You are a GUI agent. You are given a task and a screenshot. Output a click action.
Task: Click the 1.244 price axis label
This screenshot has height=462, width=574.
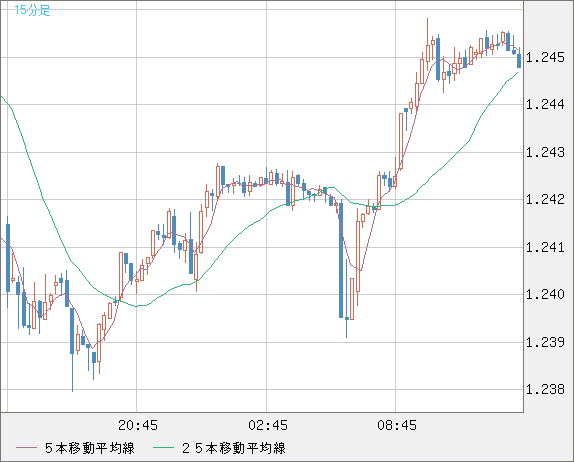pyautogui.click(x=545, y=105)
